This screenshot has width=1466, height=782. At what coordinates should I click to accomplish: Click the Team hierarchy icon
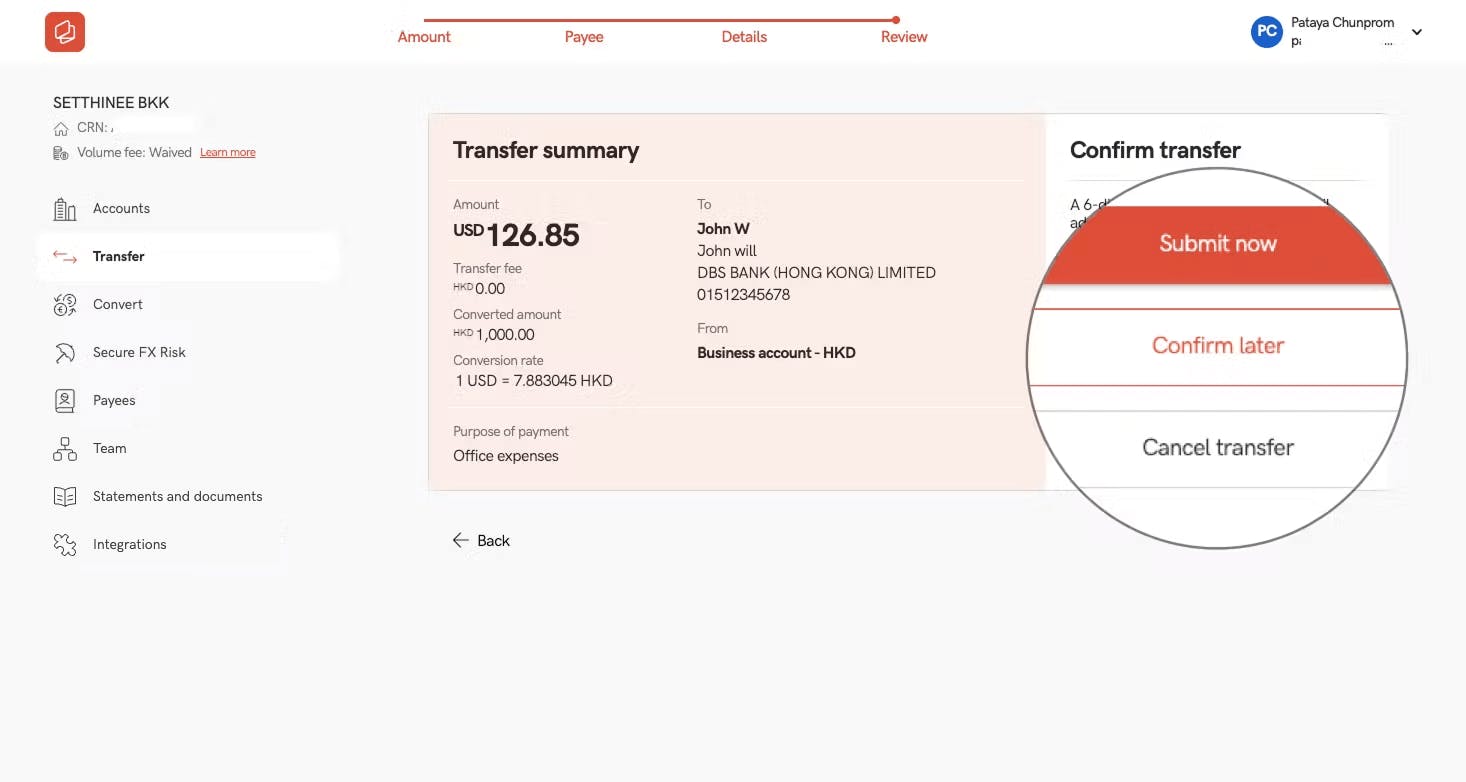pyautogui.click(x=65, y=449)
